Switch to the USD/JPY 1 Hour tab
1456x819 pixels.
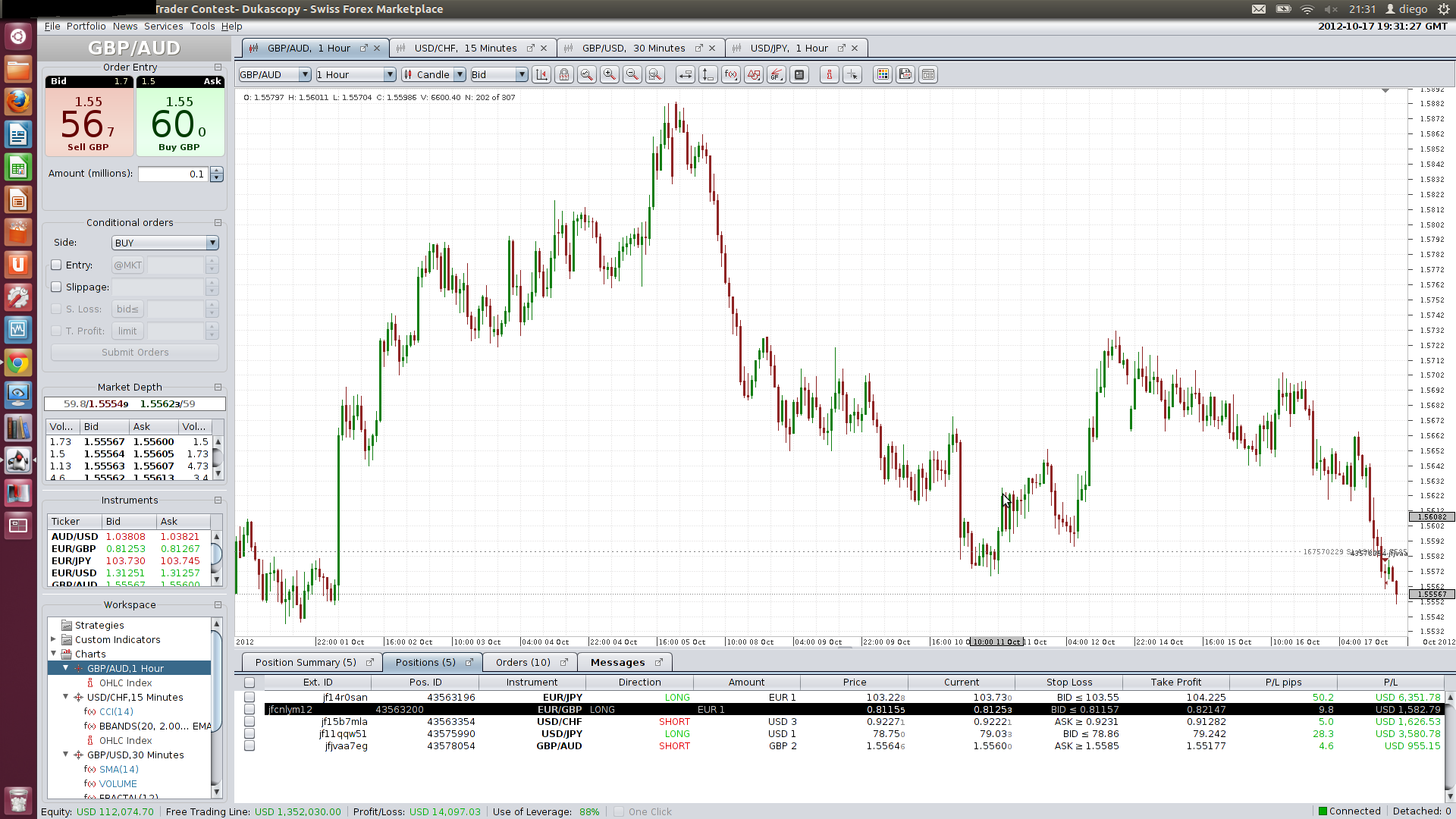789,48
